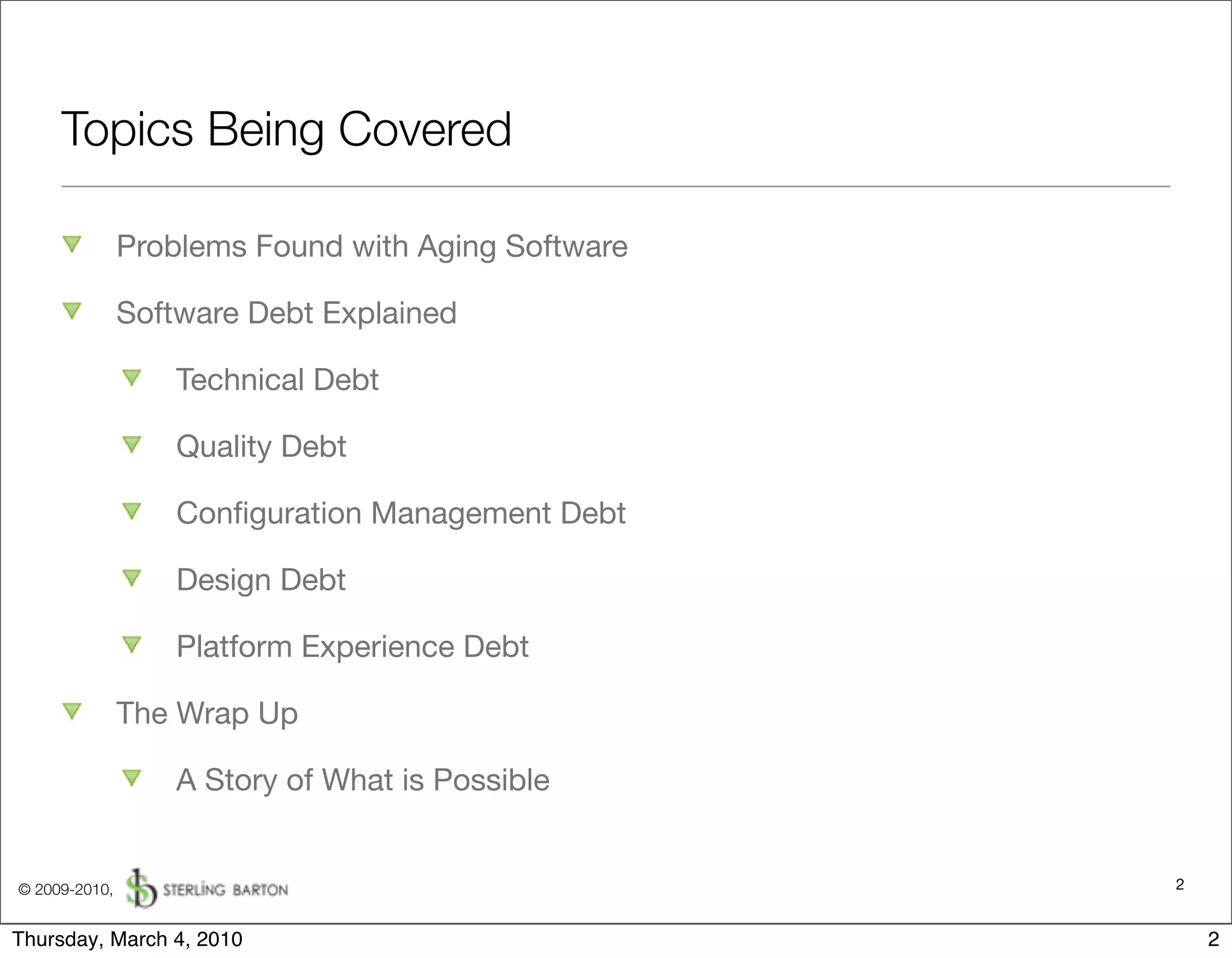Click Problems Found with Aging Software text
This screenshot has height=958, width=1232.
pyautogui.click(x=372, y=247)
